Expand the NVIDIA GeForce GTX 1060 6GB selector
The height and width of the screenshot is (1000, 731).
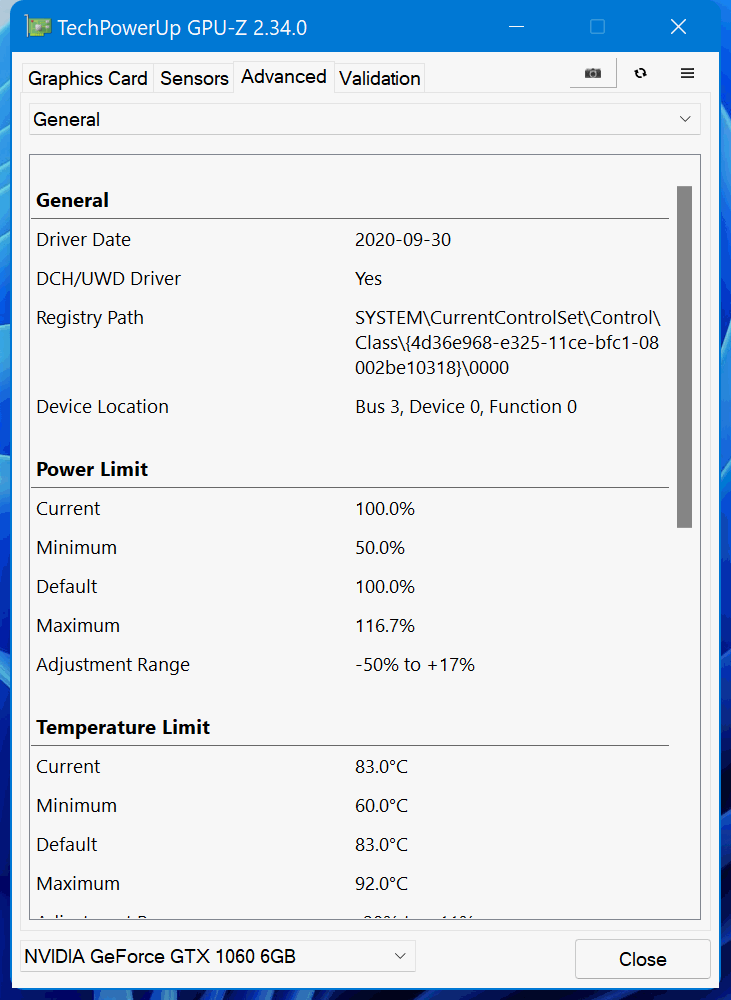(x=218, y=956)
